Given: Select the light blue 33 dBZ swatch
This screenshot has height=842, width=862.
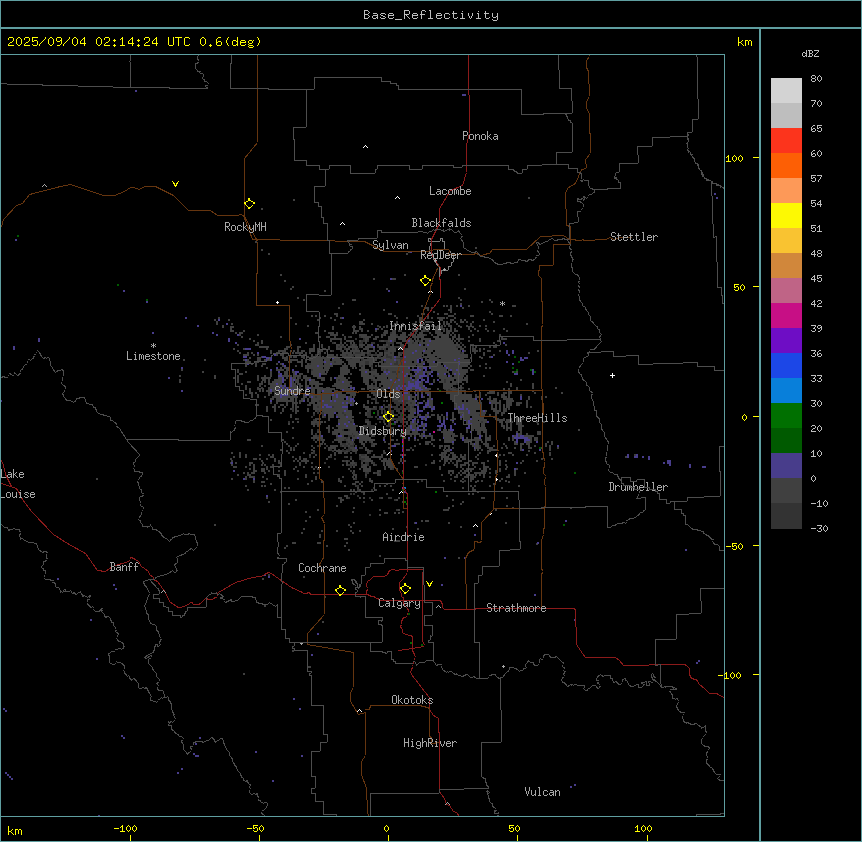Looking at the screenshot, I should coord(786,390).
